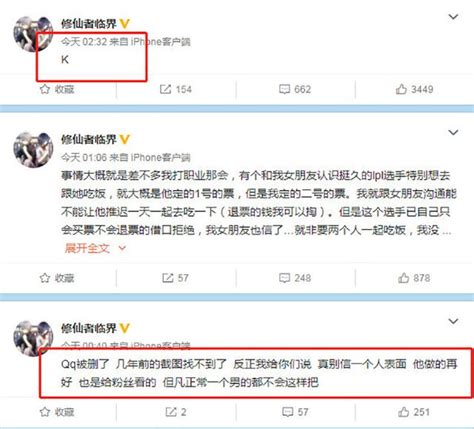
Task: Click the second post's avatar thumbnail
Action: pyautogui.click(x=33, y=150)
